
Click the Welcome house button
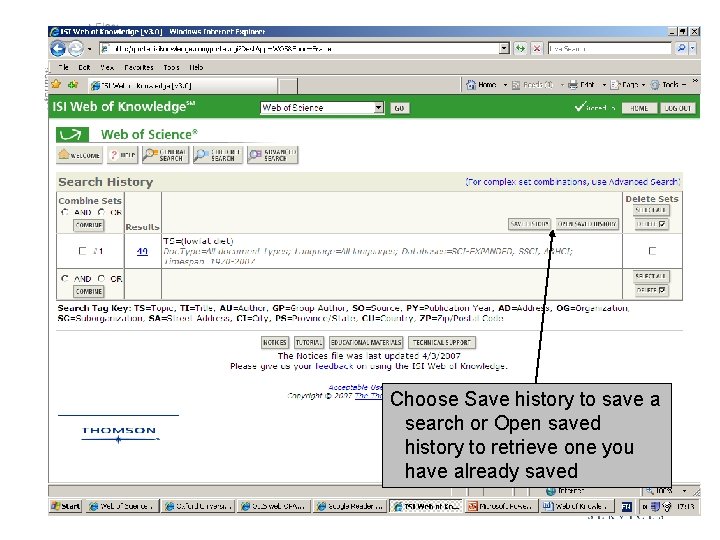tap(79, 155)
